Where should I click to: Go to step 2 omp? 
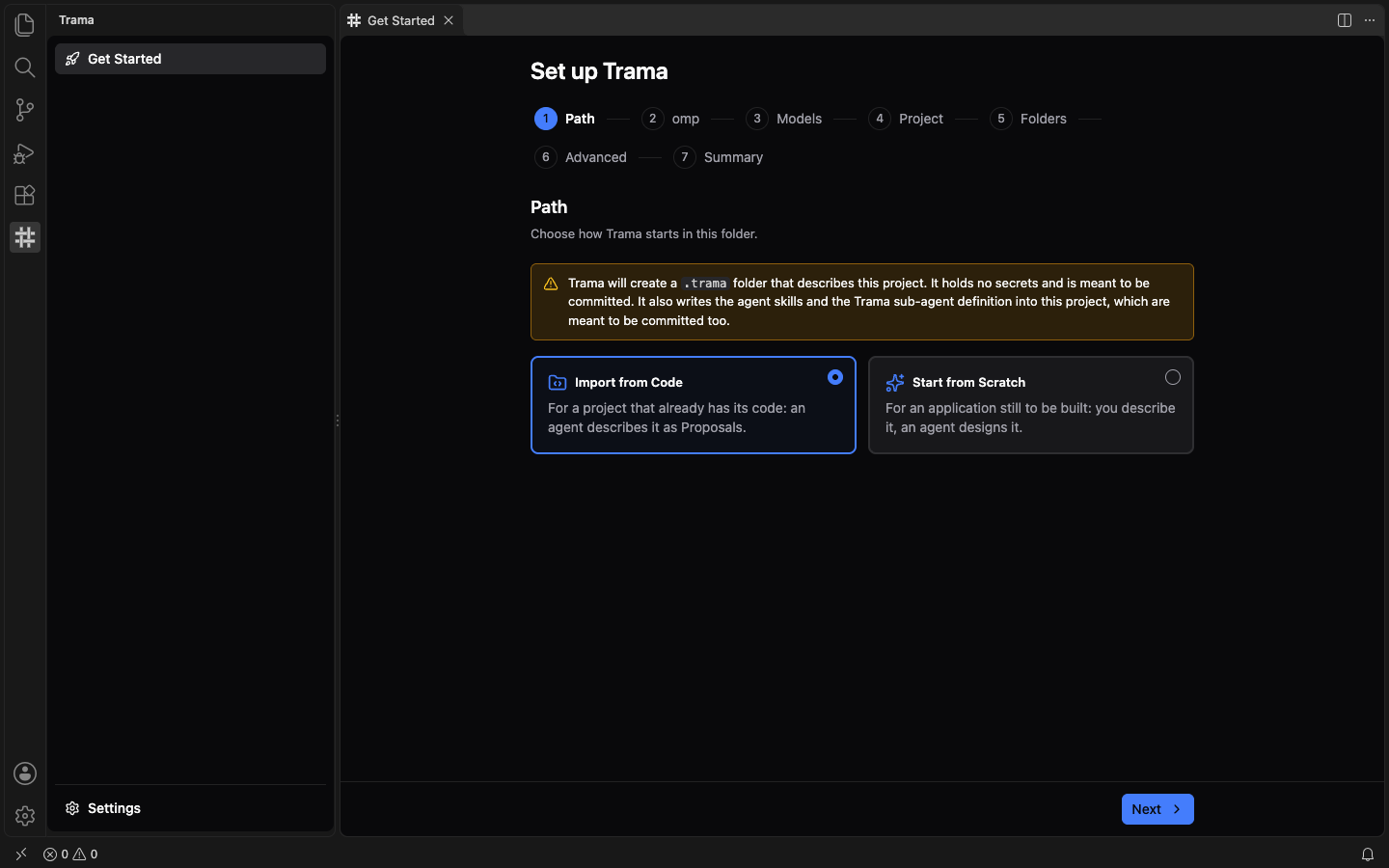(670, 119)
